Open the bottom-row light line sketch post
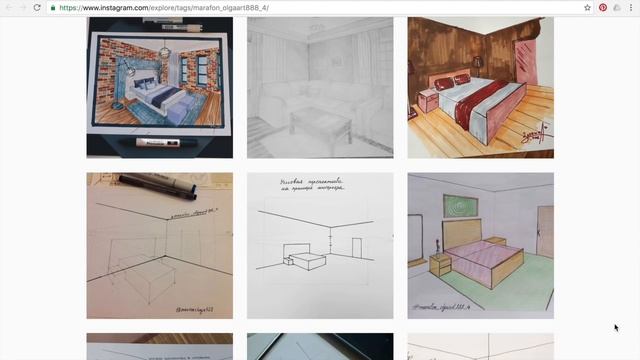 pyautogui.click(x=480, y=347)
